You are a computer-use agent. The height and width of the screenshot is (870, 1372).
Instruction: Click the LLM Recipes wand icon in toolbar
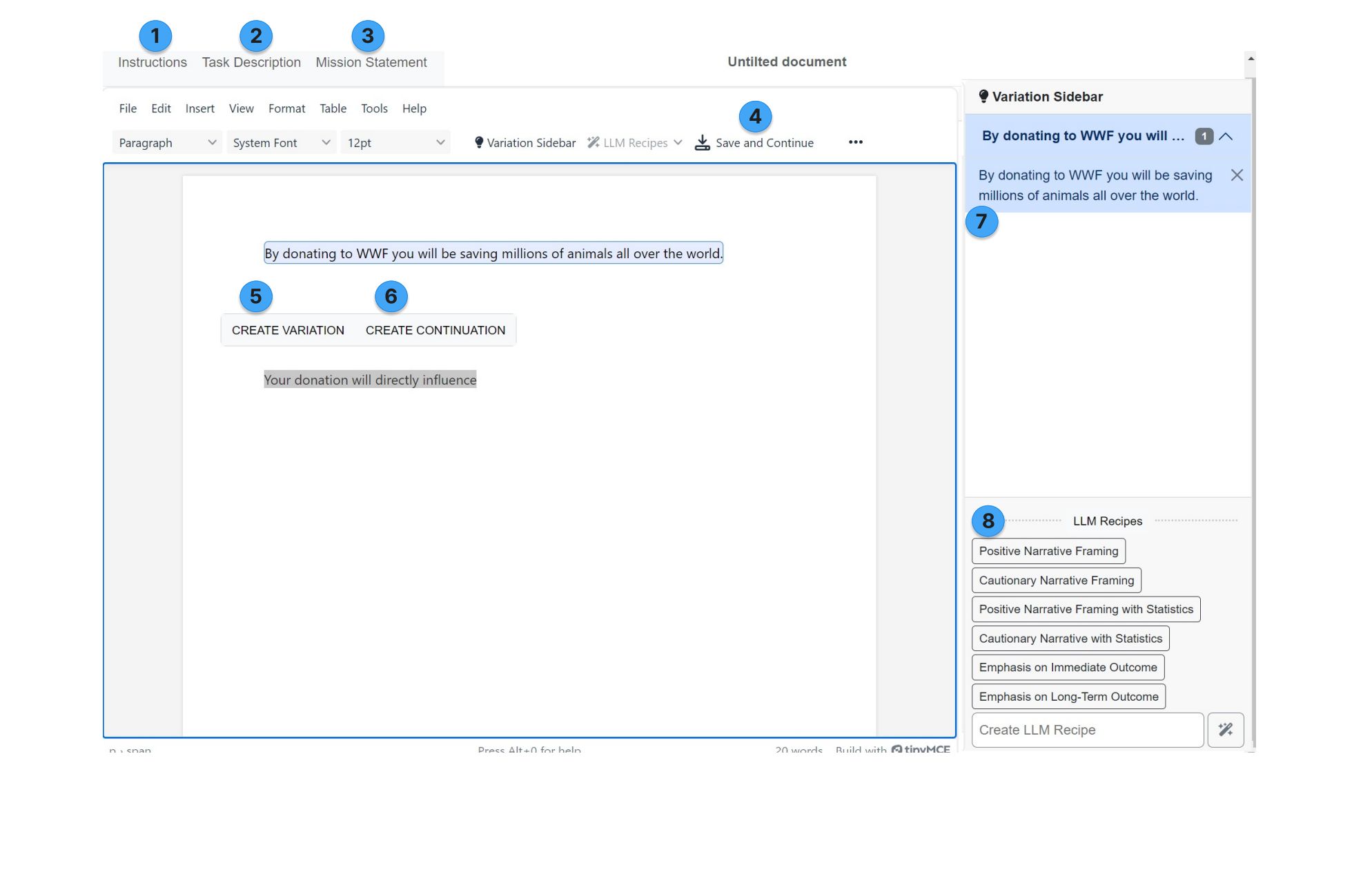pyautogui.click(x=593, y=143)
